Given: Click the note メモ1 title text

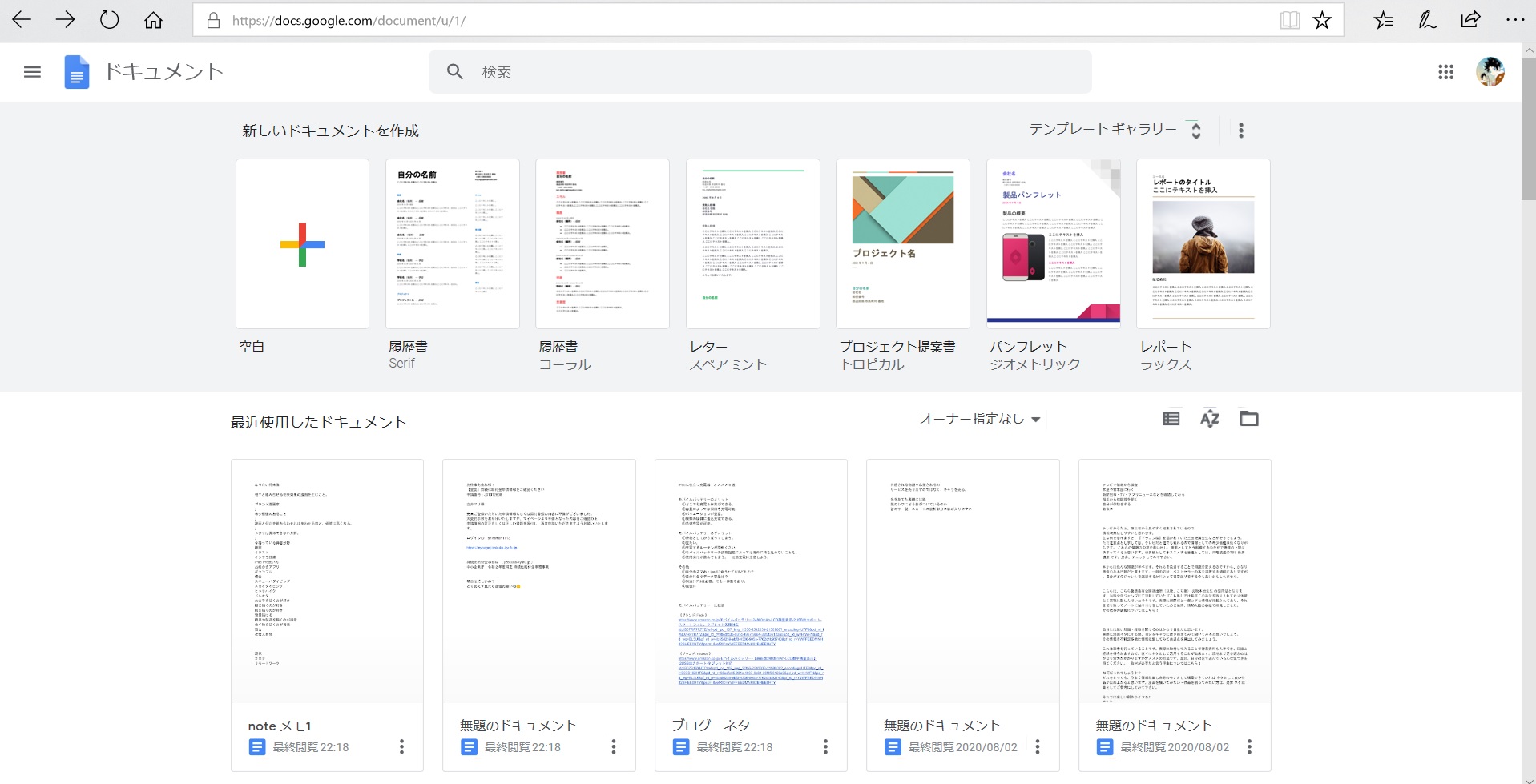Looking at the screenshot, I should point(279,726).
